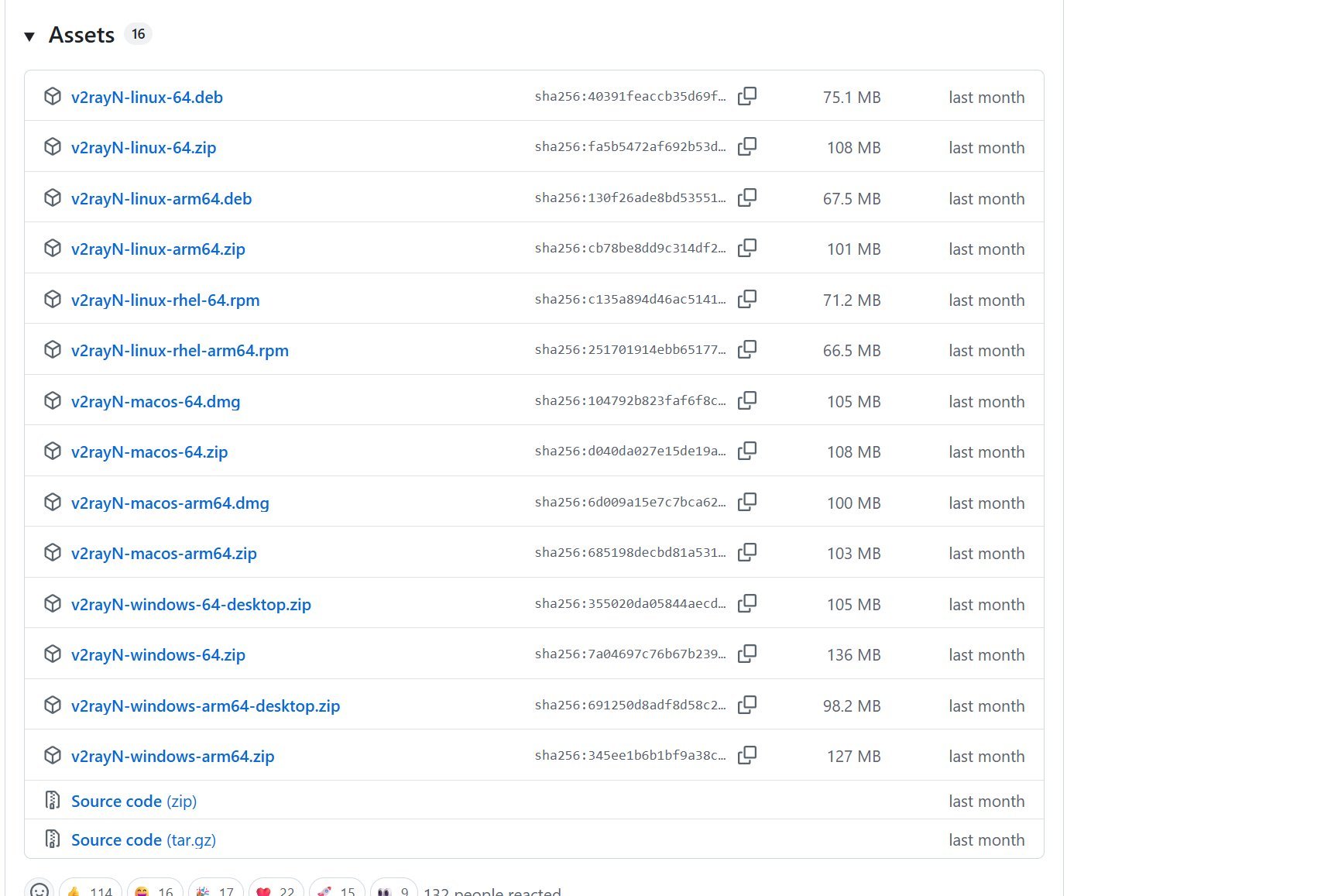Copy sha256 hash for v2rayN-windows-64.zip

click(x=747, y=654)
